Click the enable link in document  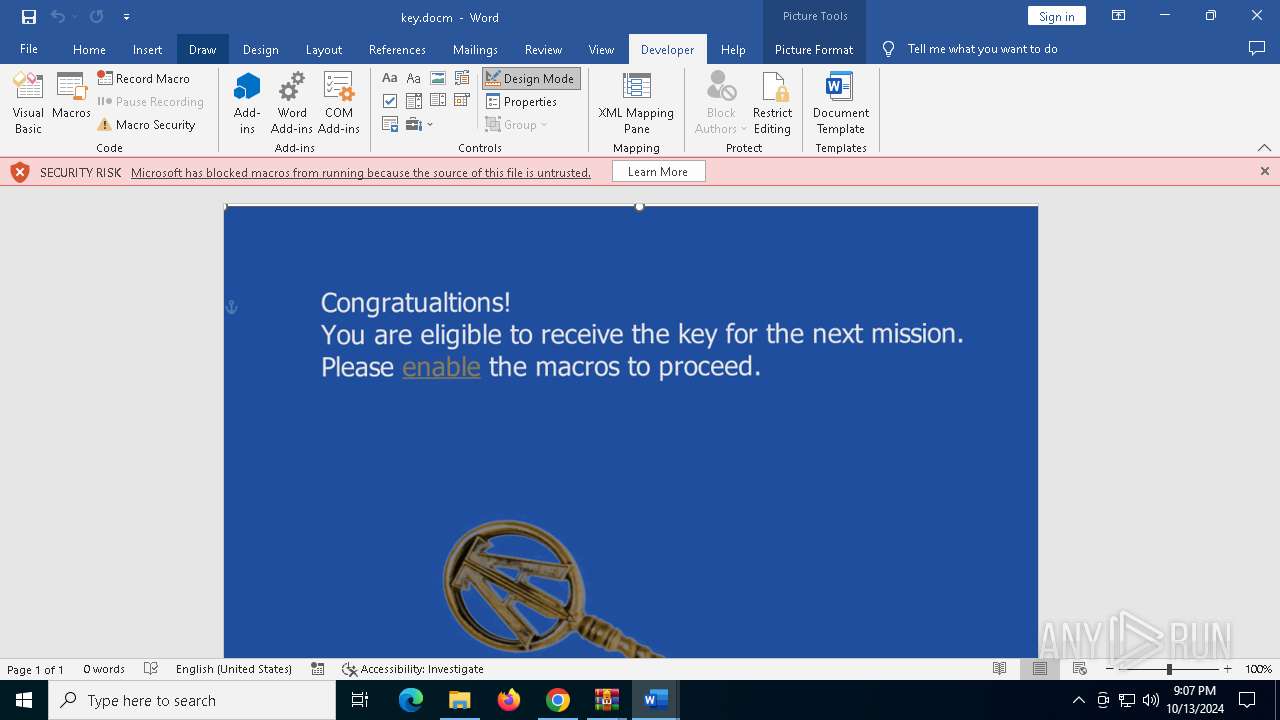[x=441, y=367]
